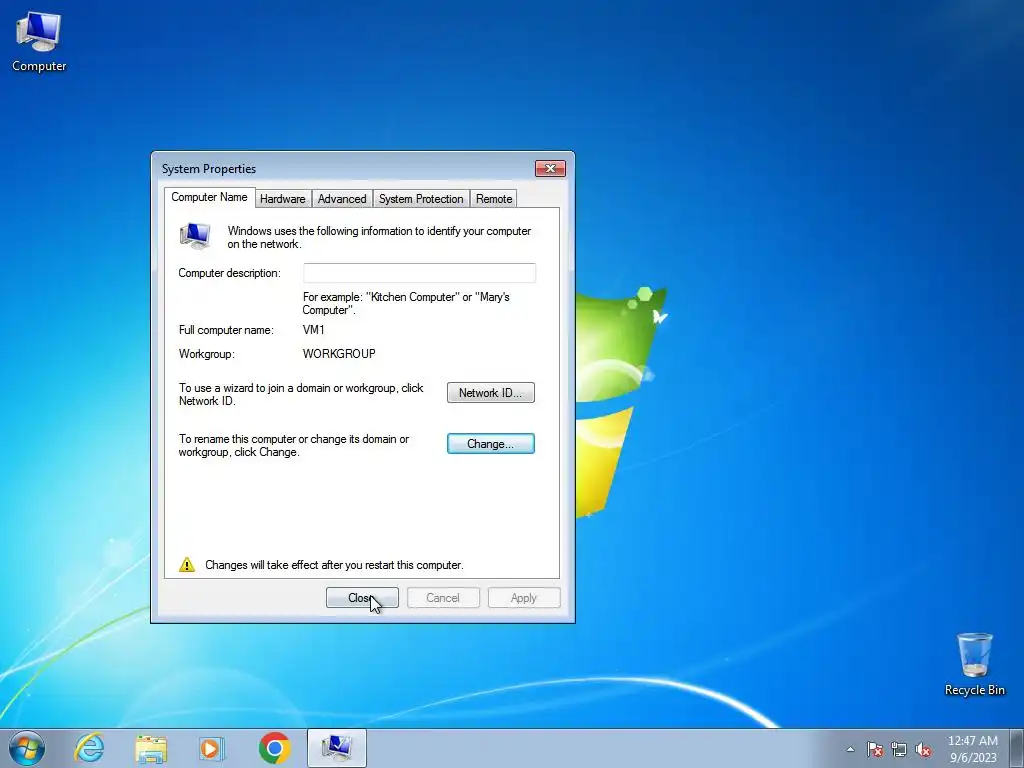Switch to the Advanced tab
Viewport: 1024px width, 768px height.
pyautogui.click(x=342, y=199)
